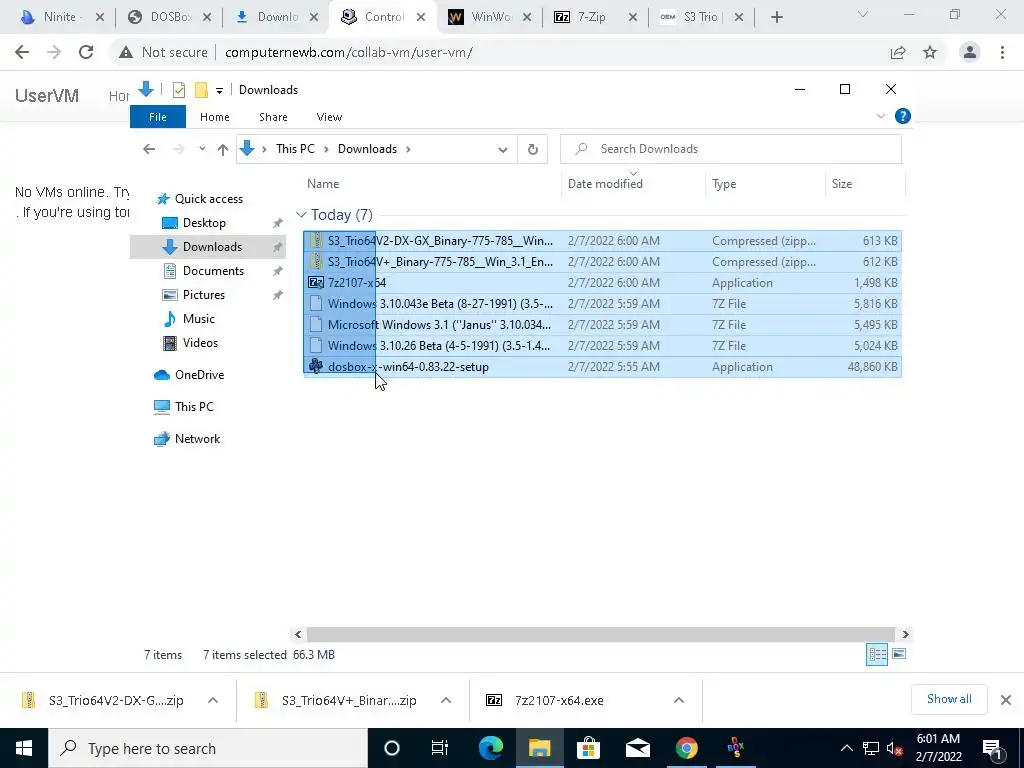Open Task View on the taskbar
The height and width of the screenshot is (768, 1024).
pos(440,748)
